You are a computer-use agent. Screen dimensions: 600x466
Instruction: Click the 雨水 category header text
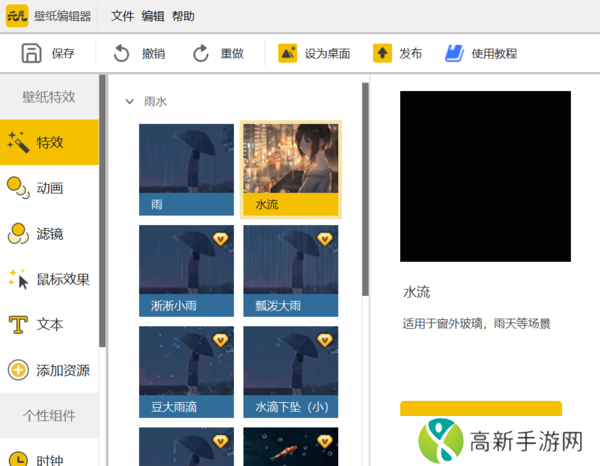pyautogui.click(x=155, y=101)
